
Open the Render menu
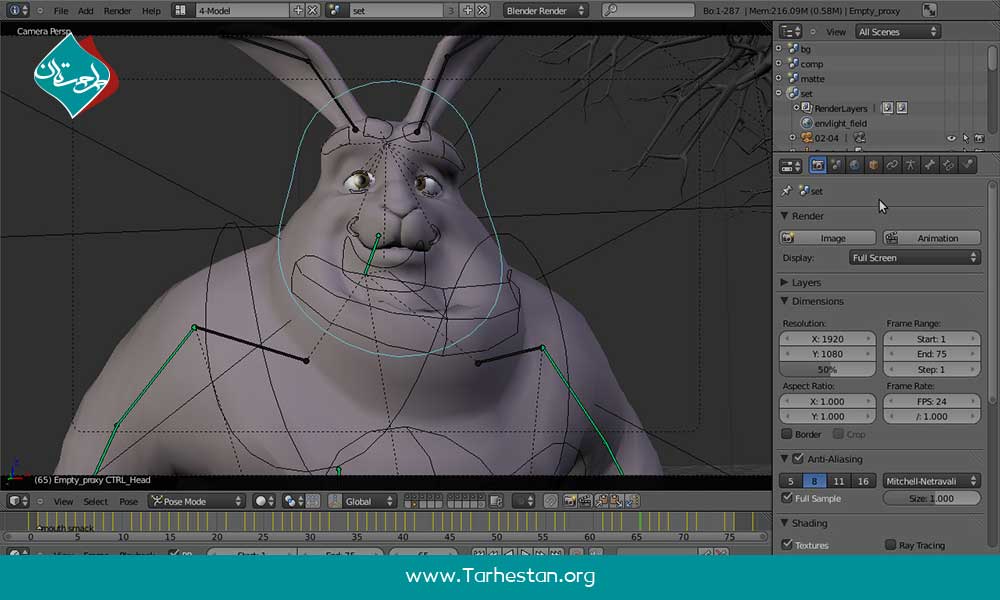coord(117,11)
